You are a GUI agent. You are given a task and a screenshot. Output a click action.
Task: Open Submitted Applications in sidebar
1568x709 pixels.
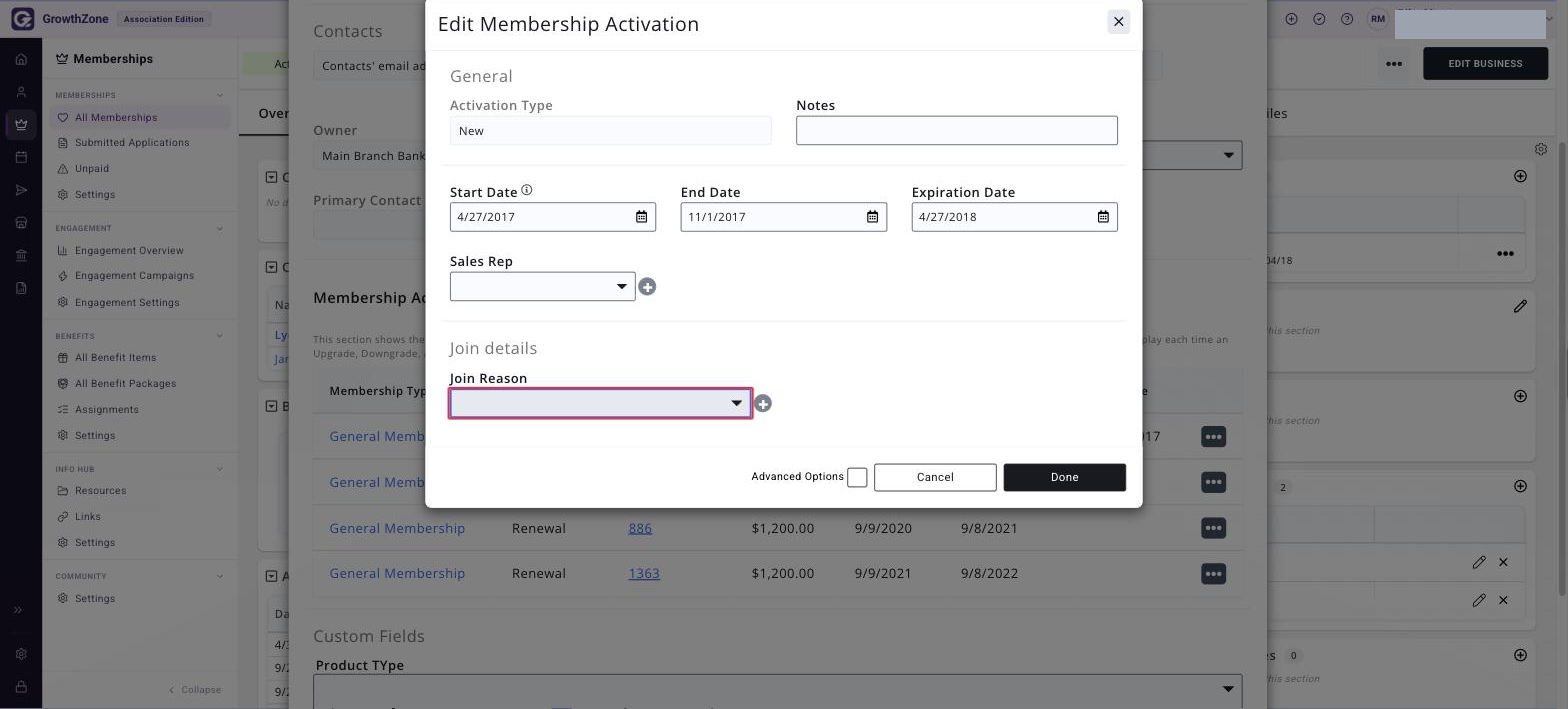coord(131,143)
